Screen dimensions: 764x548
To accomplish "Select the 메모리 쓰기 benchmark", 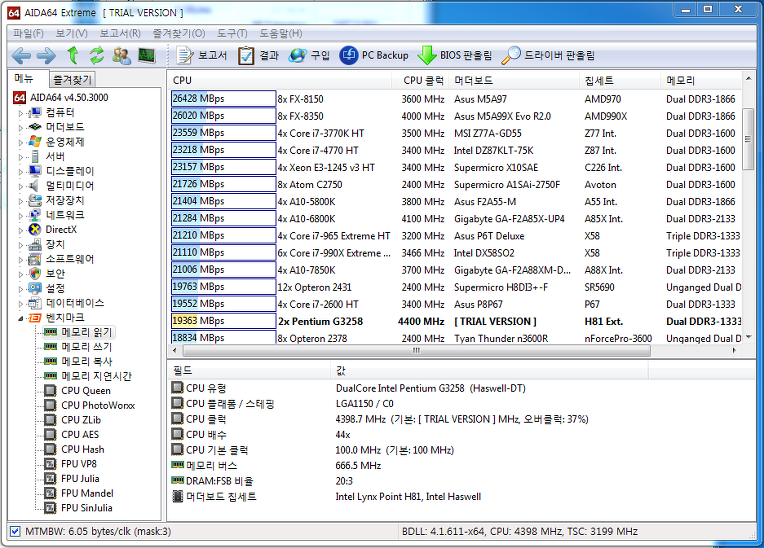I will click(x=87, y=347).
